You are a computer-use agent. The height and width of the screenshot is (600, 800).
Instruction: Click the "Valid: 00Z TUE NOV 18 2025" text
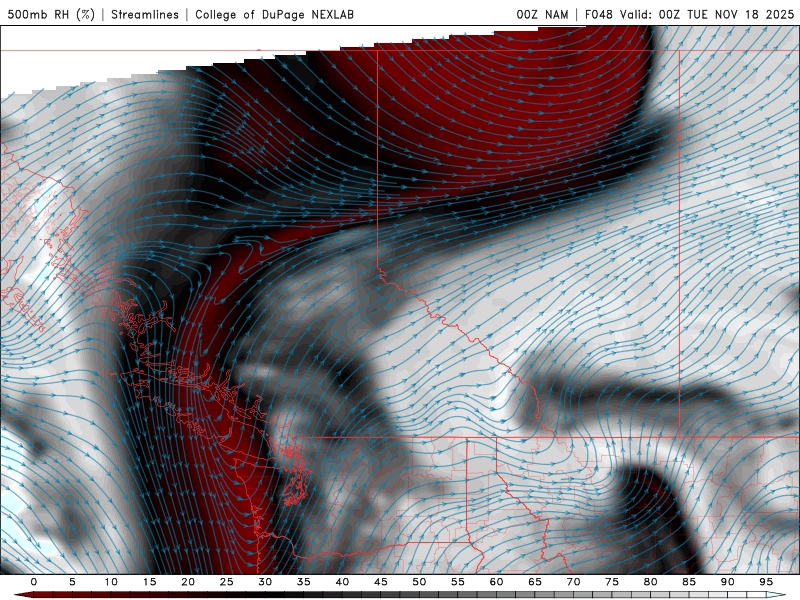(x=707, y=15)
